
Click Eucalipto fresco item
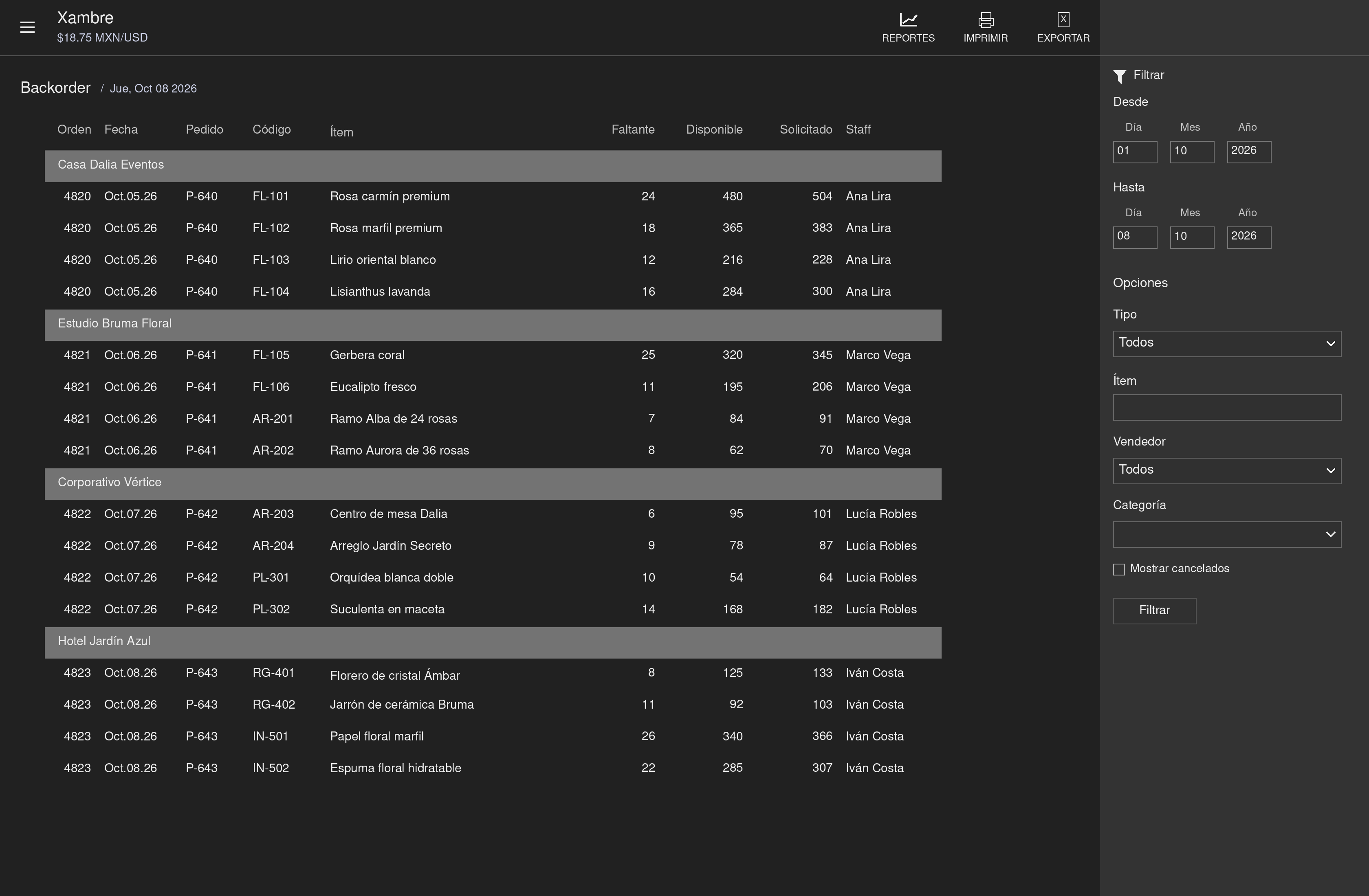373,387
